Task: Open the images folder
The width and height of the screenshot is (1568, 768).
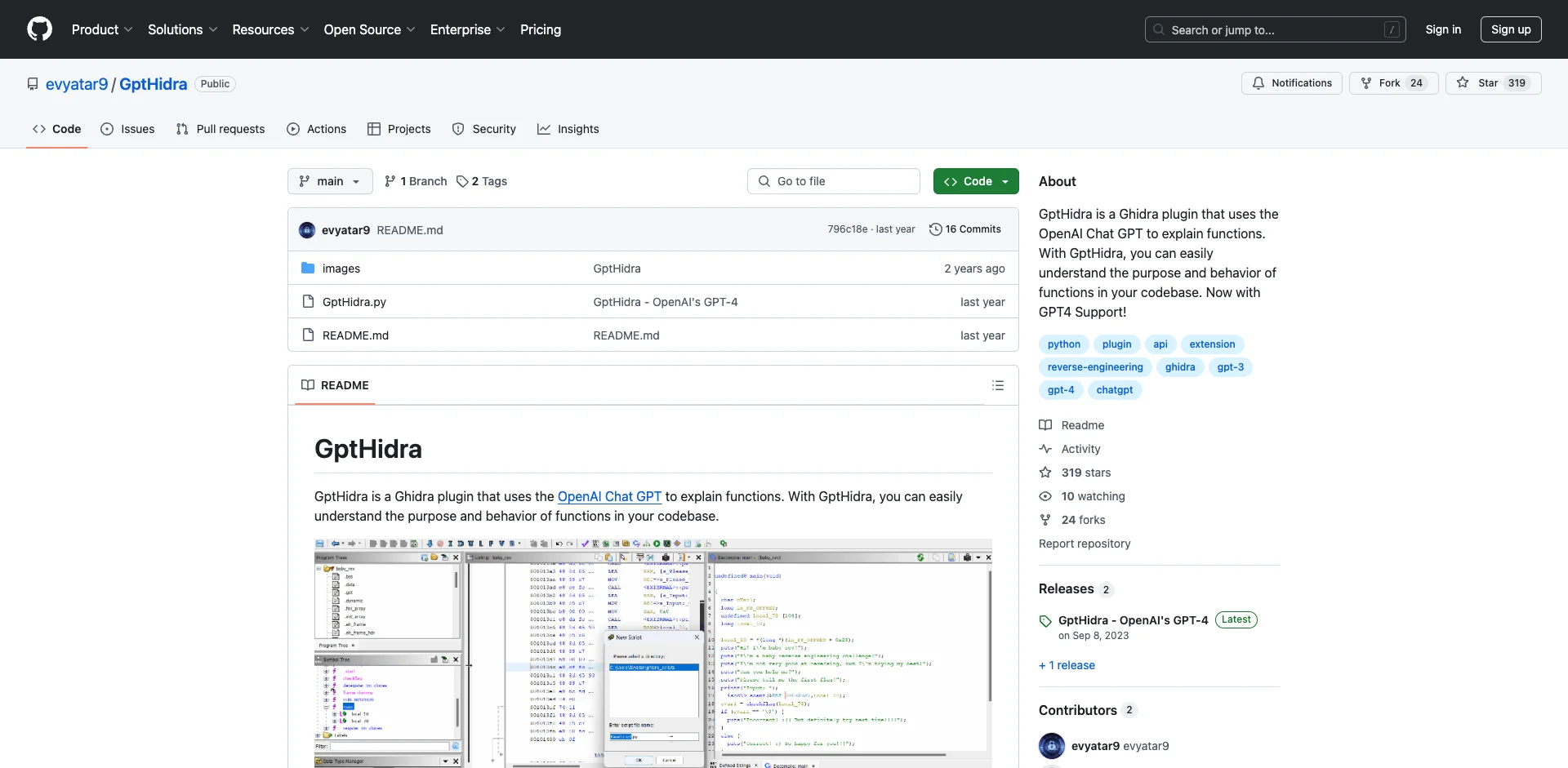Action: click(341, 269)
